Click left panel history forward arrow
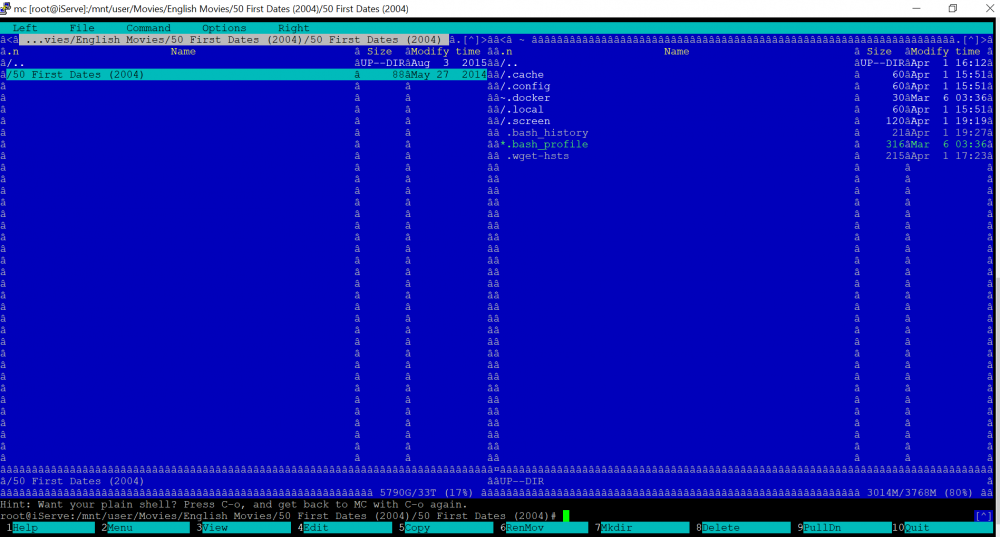 tap(484, 40)
